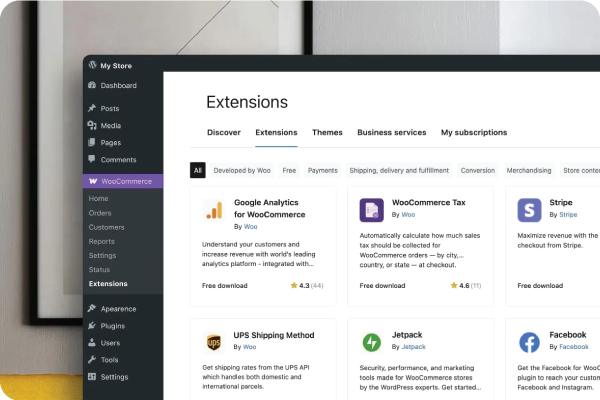Click Stripe developer link
This screenshot has height=400, width=600.
[x=568, y=215]
